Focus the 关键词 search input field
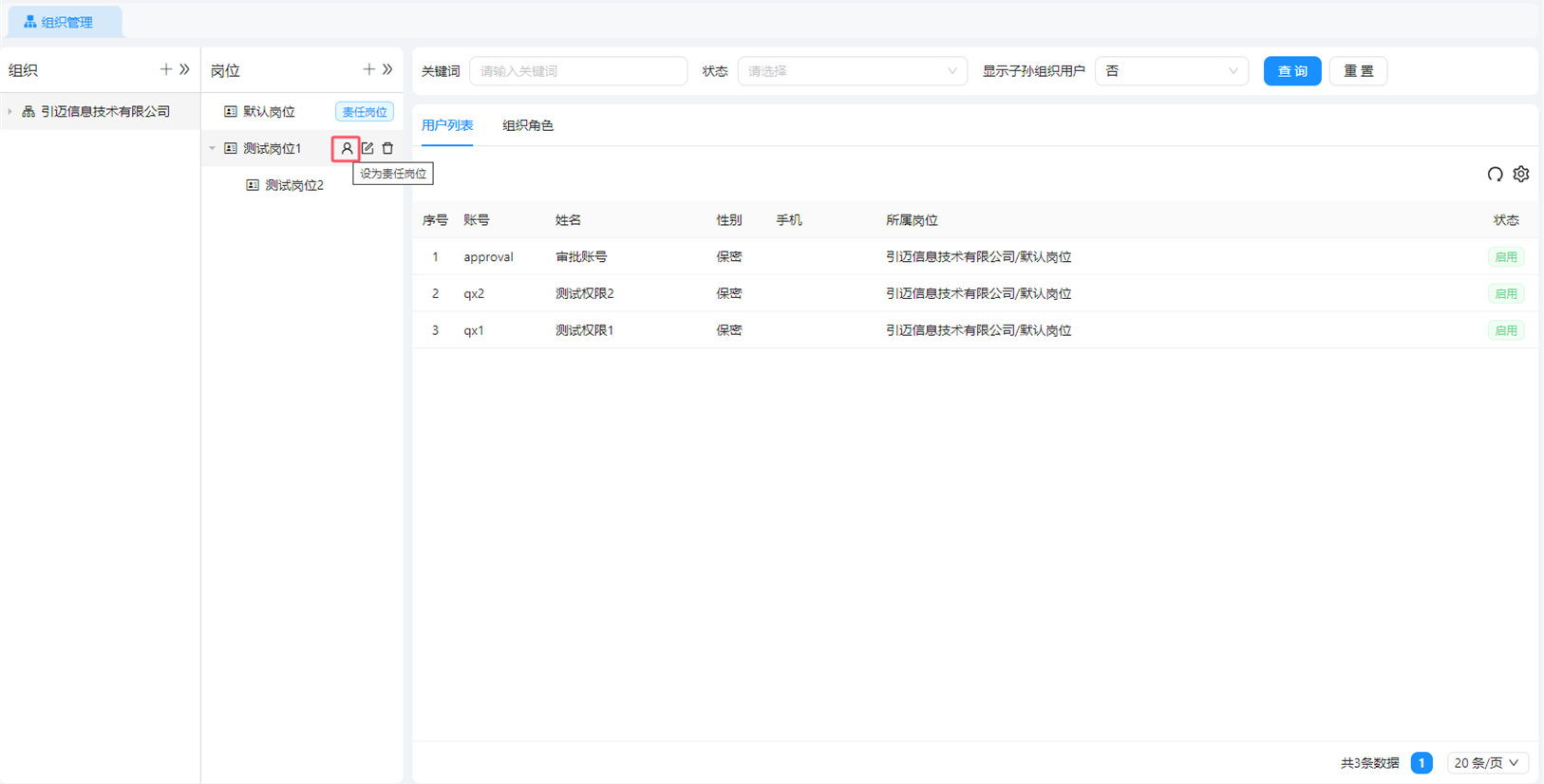The height and width of the screenshot is (784, 1544). tap(578, 71)
